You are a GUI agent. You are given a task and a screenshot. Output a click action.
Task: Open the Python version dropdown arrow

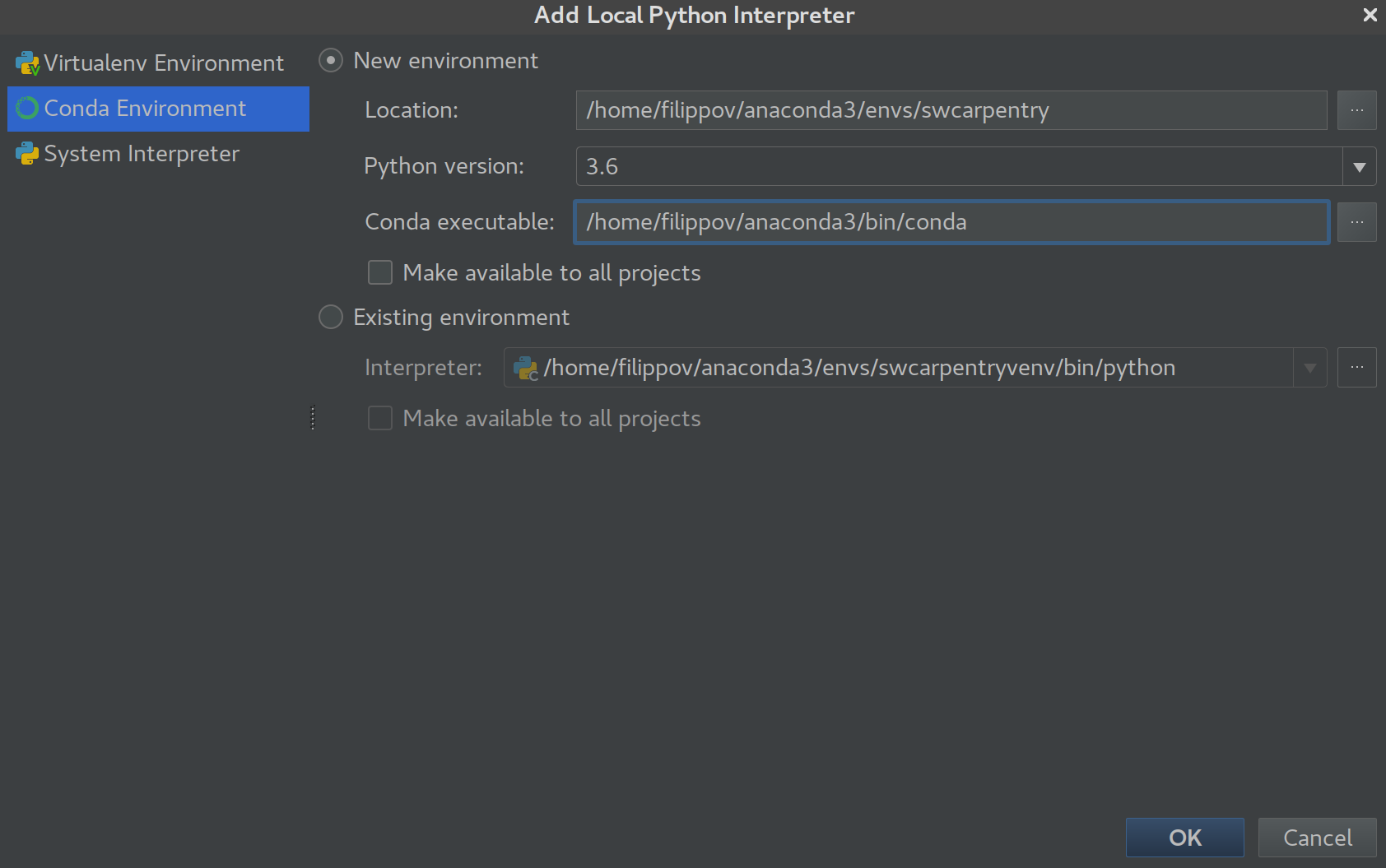[x=1359, y=167]
